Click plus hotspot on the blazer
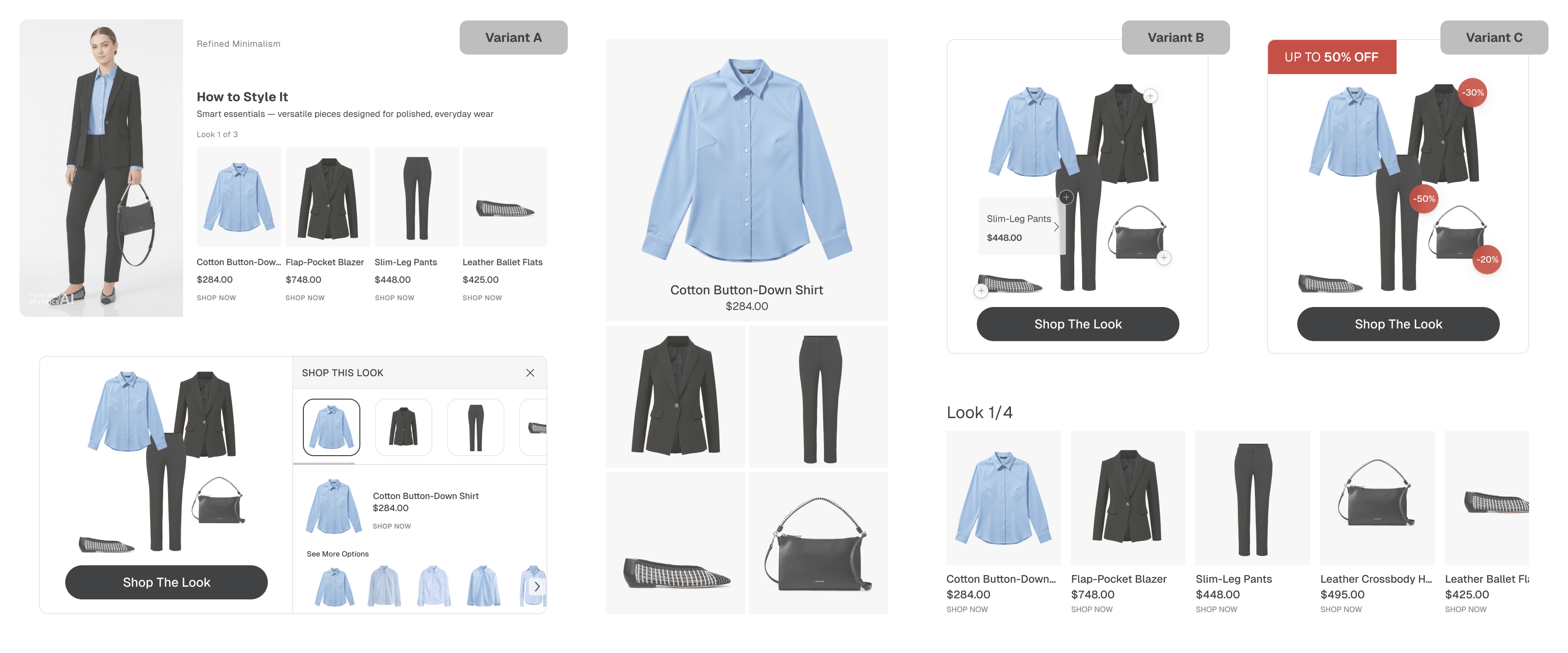The height and width of the screenshot is (653, 1568). (1150, 96)
